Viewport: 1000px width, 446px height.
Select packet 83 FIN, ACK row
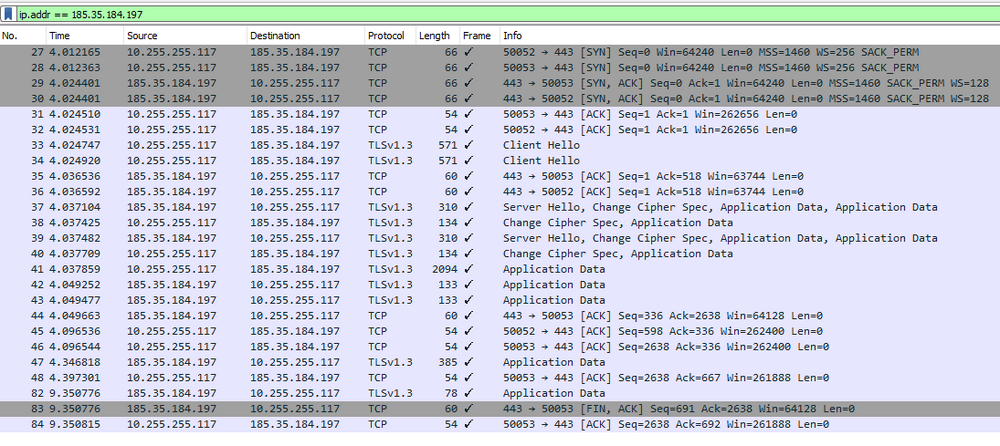tap(500, 409)
